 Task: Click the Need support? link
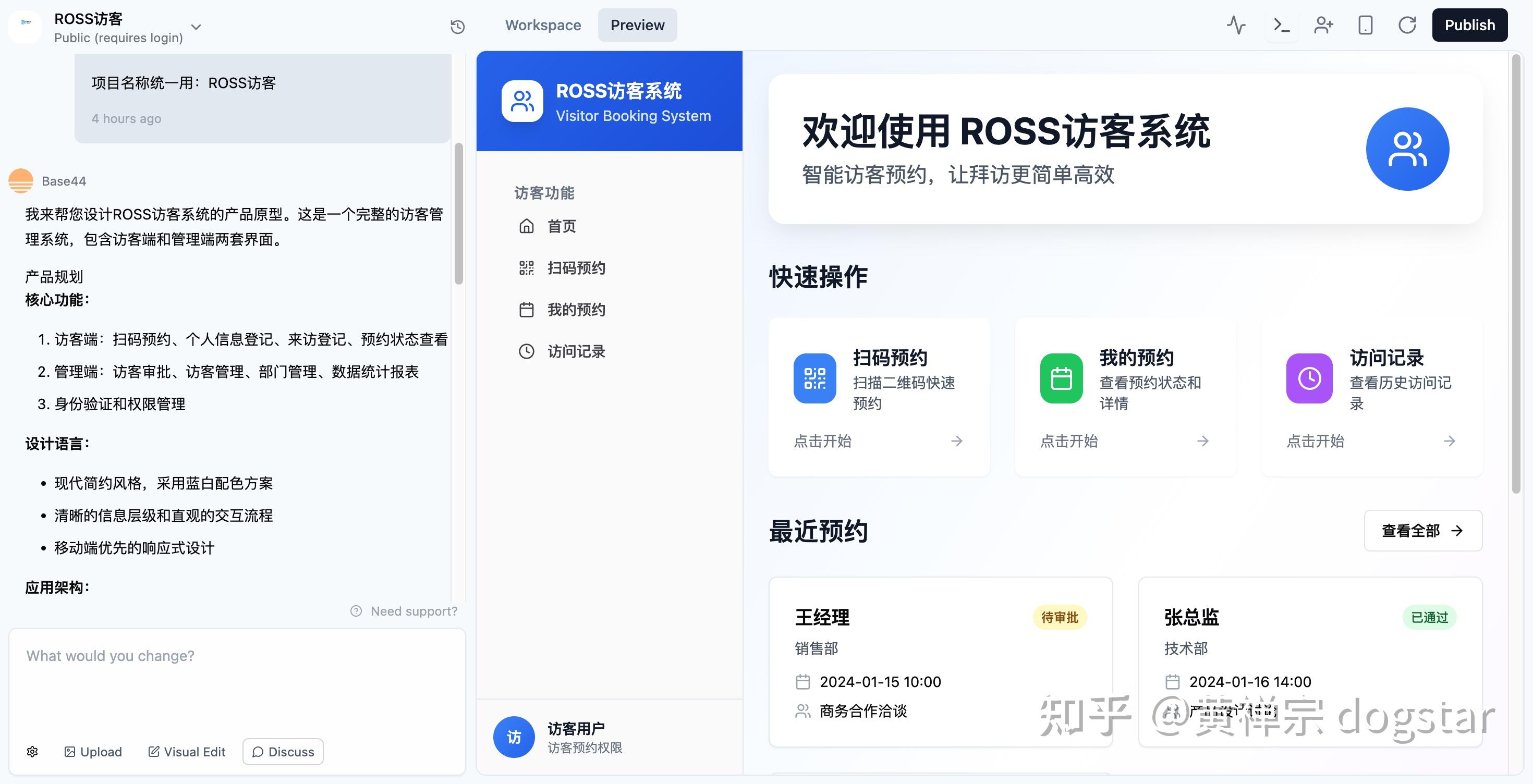point(404,611)
